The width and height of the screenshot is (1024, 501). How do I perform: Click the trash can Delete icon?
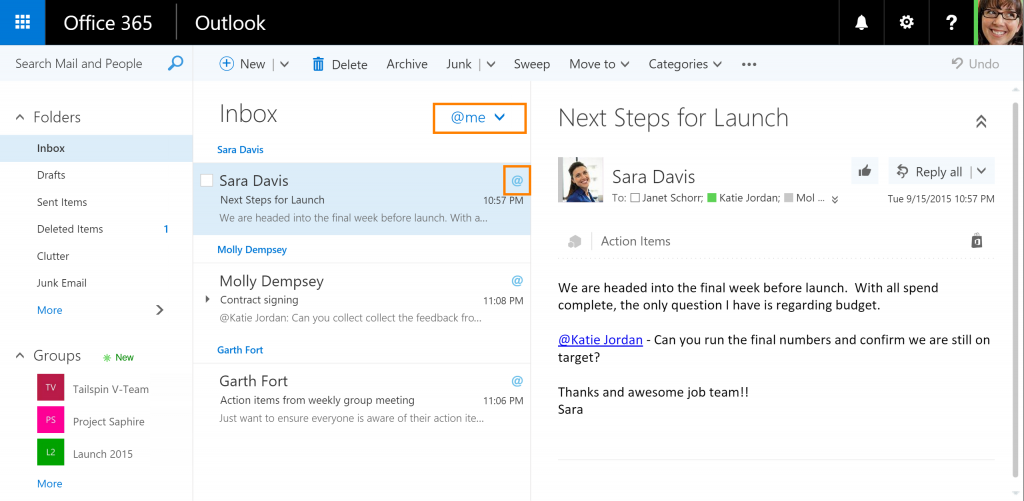(x=318, y=64)
